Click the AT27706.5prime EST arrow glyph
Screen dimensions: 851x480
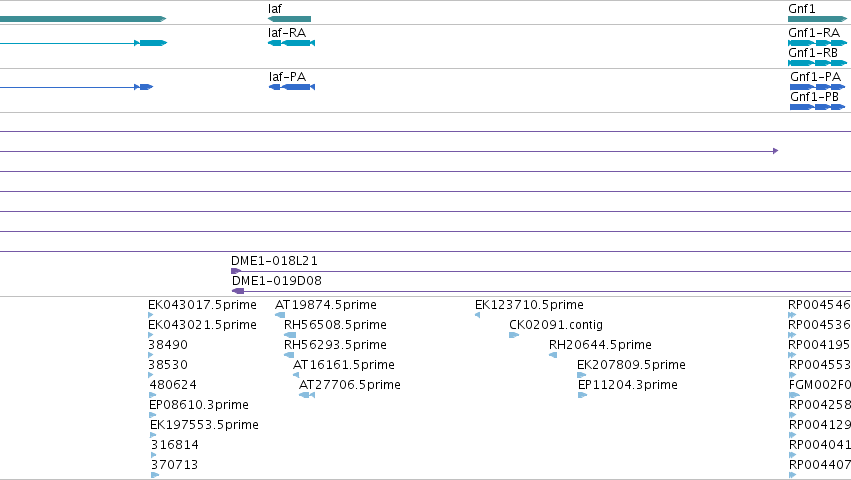point(307,395)
